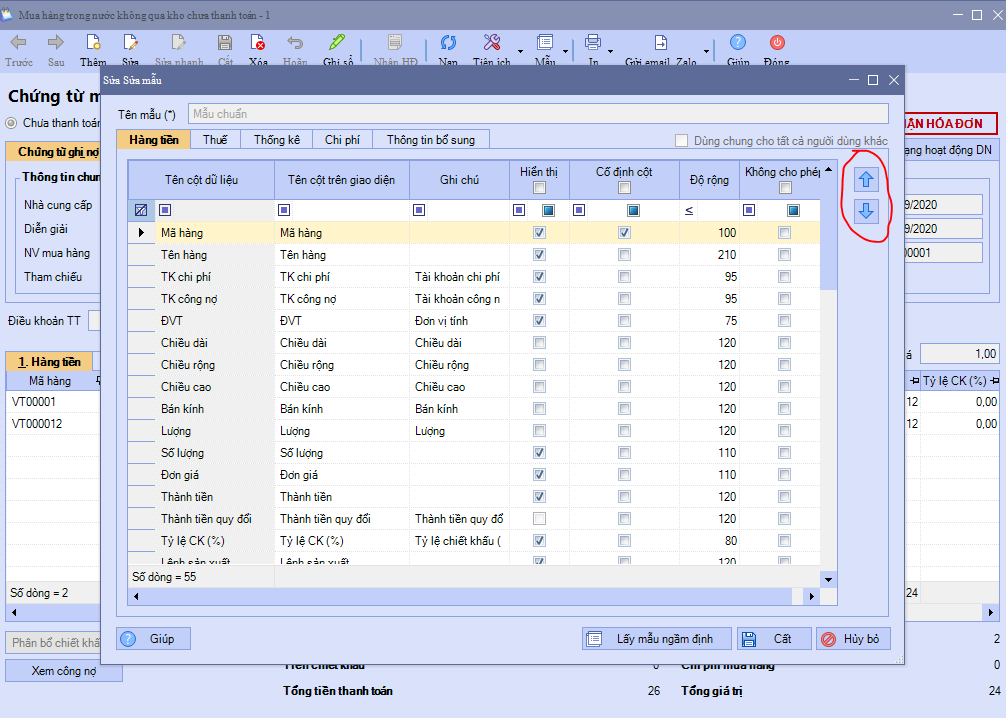Click the Sửa nhanh toolbar icon
This screenshot has width=1006, height=718.
(x=178, y=43)
